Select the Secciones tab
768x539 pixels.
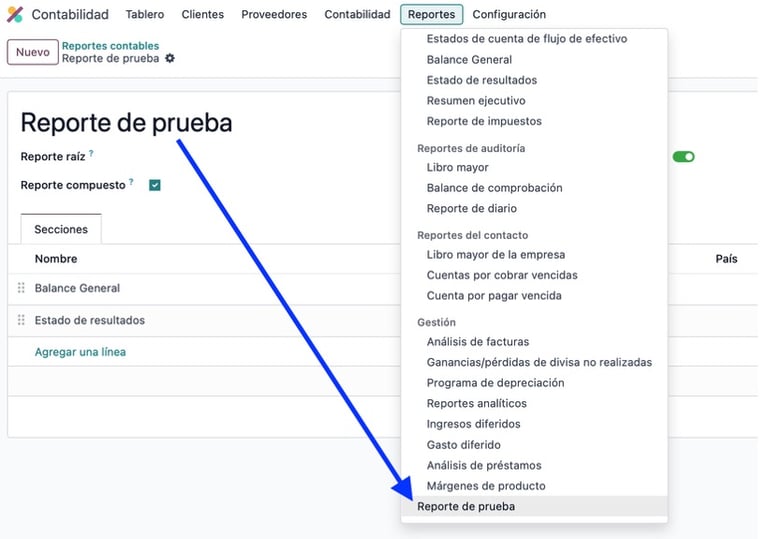point(61,229)
